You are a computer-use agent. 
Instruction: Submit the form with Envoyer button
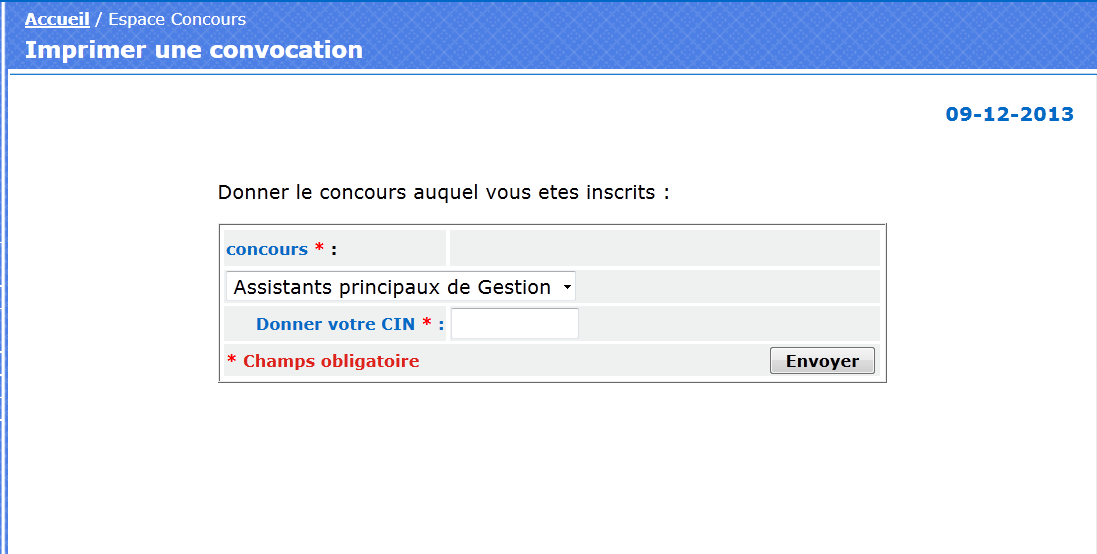(822, 361)
